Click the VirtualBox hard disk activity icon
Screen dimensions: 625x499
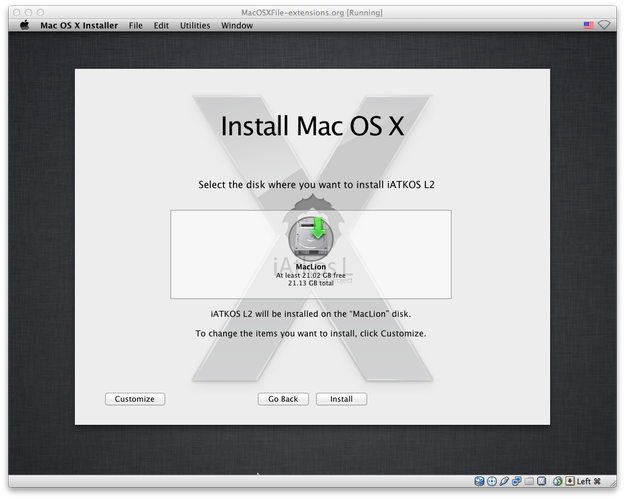coord(479,481)
